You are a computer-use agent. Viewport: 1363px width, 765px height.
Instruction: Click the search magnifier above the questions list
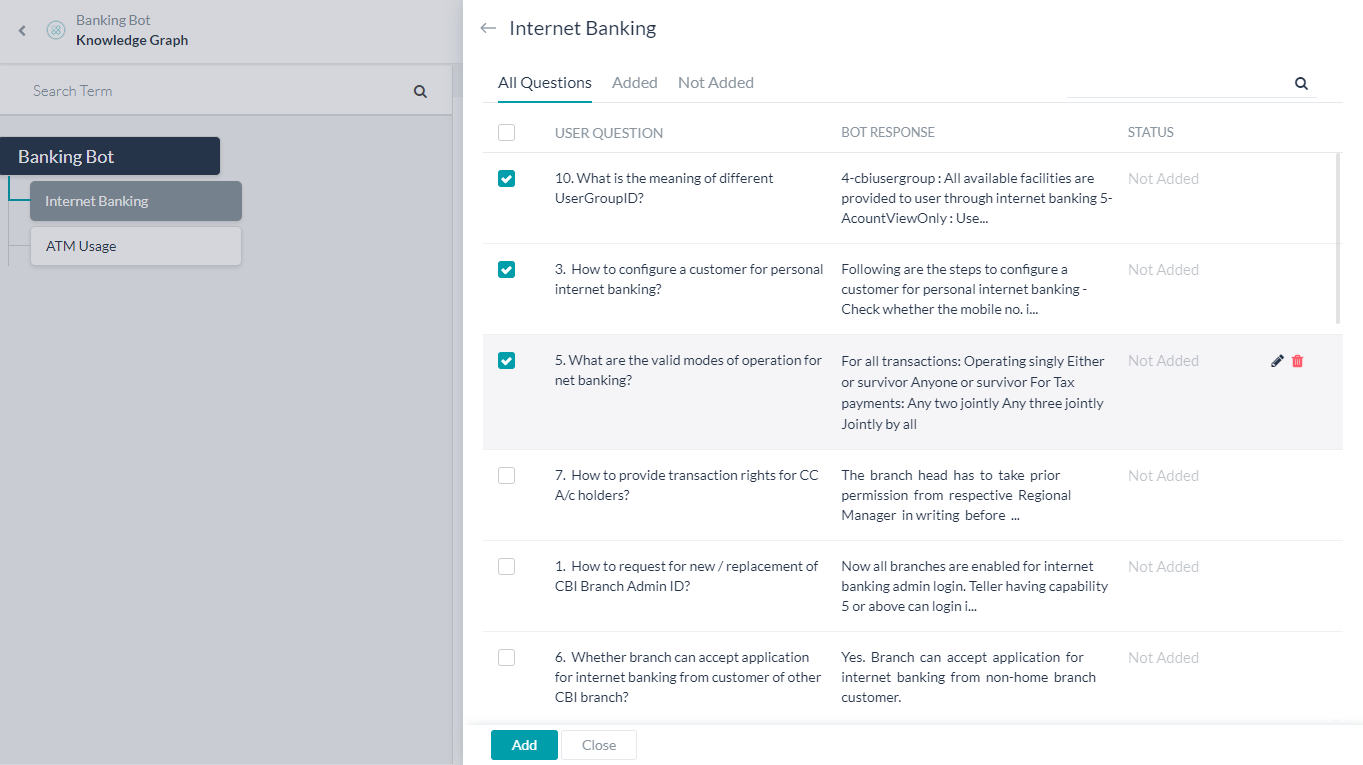(x=1301, y=83)
